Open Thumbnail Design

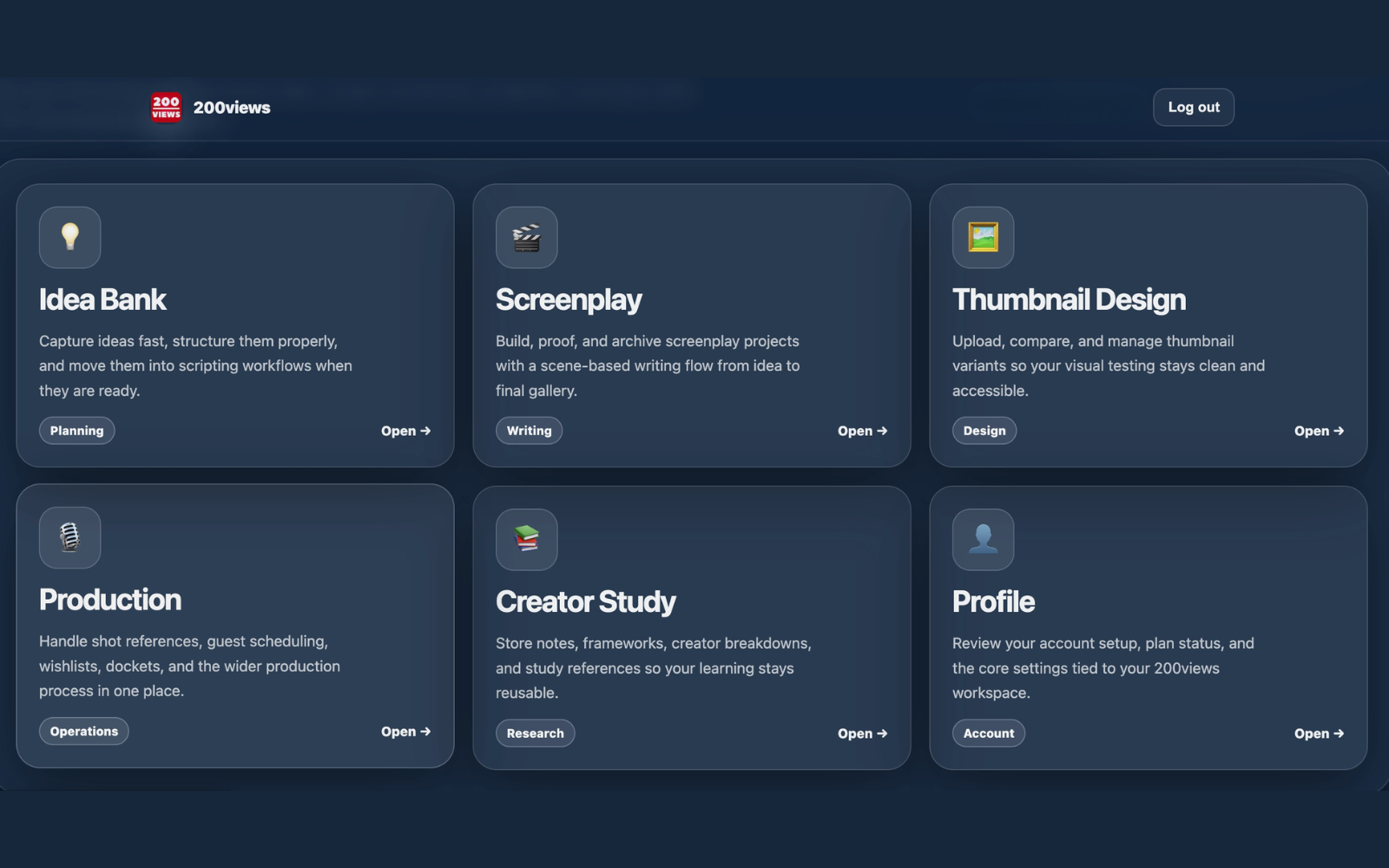tap(1319, 431)
